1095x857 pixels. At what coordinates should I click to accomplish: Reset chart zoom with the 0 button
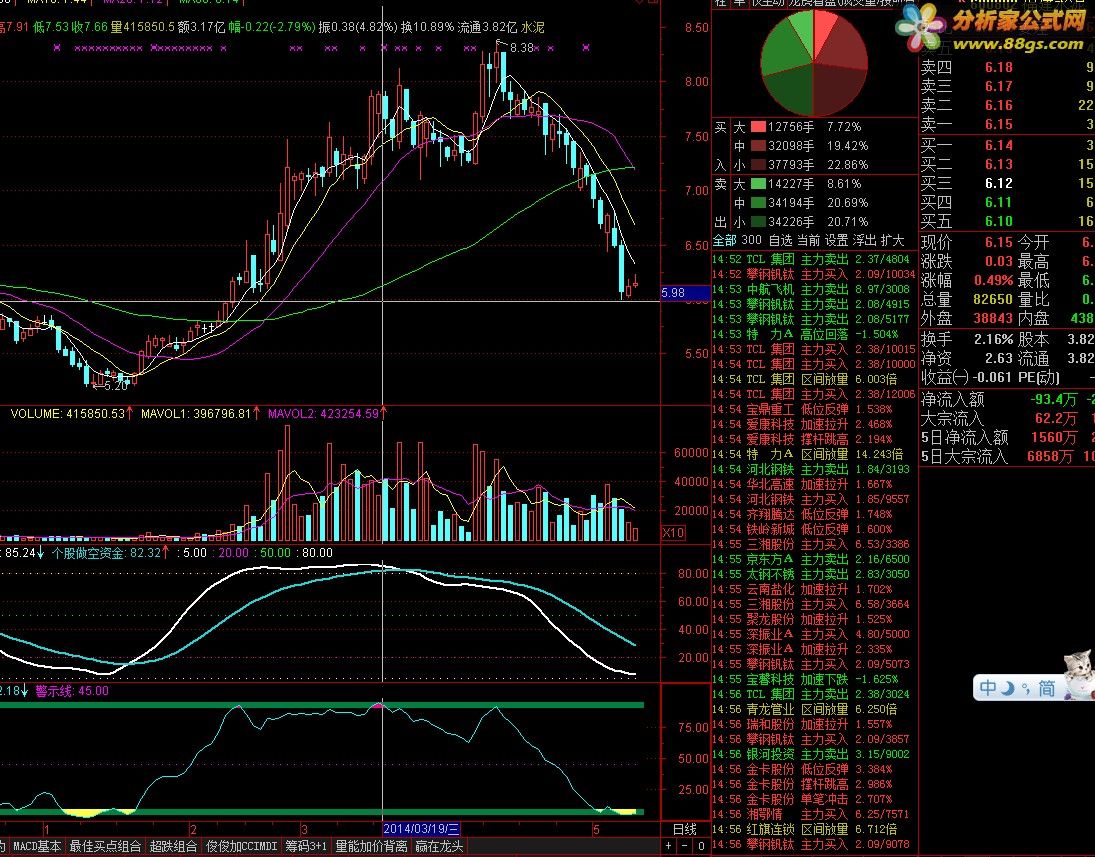pos(701,846)
